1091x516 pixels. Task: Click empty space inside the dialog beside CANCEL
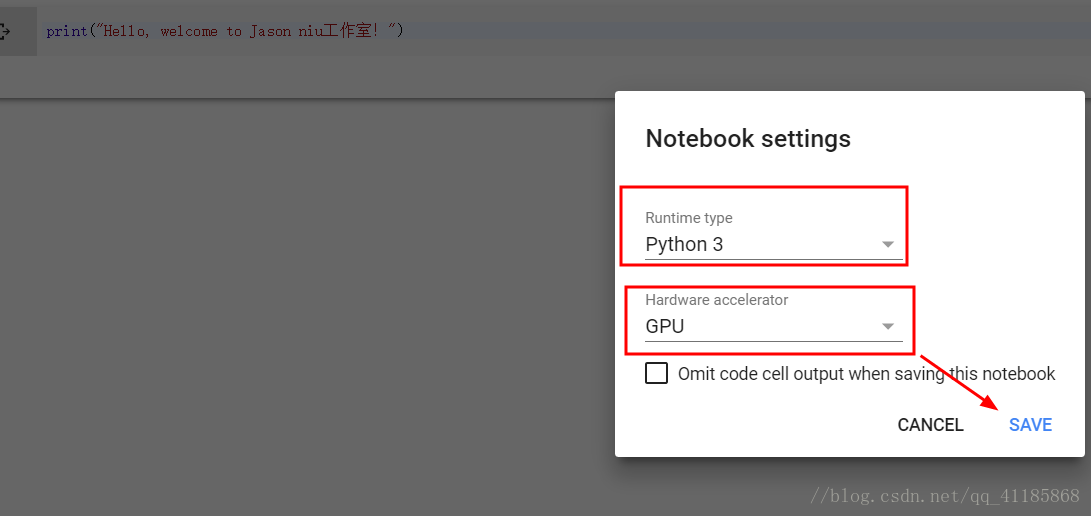pyautogui.click(x=760, y=425)
